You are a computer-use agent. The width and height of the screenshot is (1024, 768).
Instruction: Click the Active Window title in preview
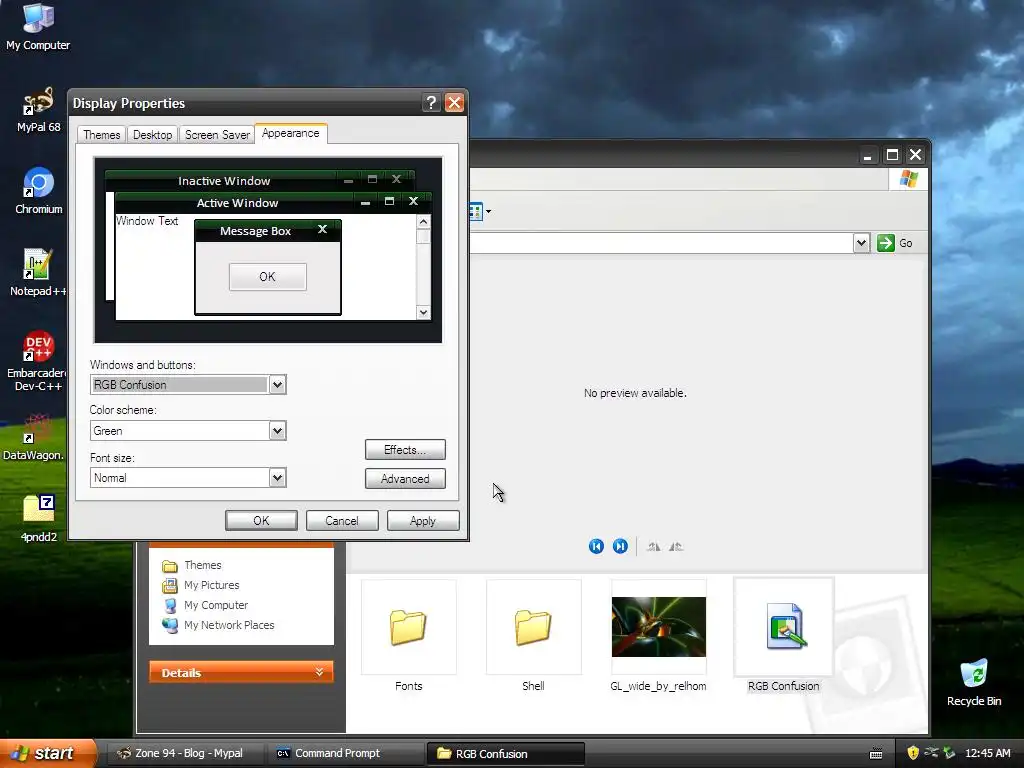(x=238, y=203)
